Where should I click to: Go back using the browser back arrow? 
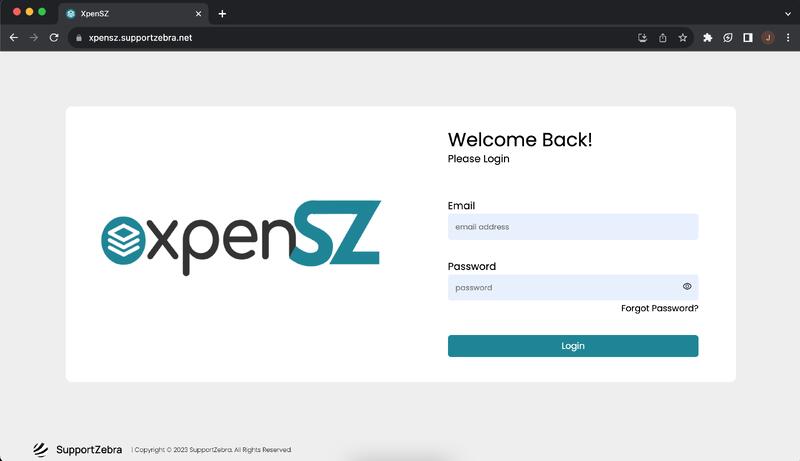[14, 38]
